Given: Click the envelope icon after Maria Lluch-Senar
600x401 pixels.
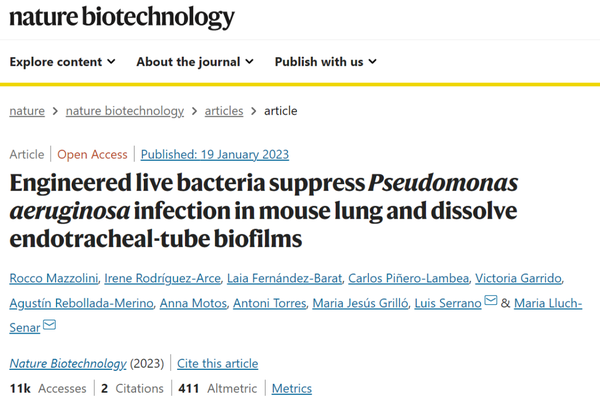Looking at the screenshot, I should [49, 326].
